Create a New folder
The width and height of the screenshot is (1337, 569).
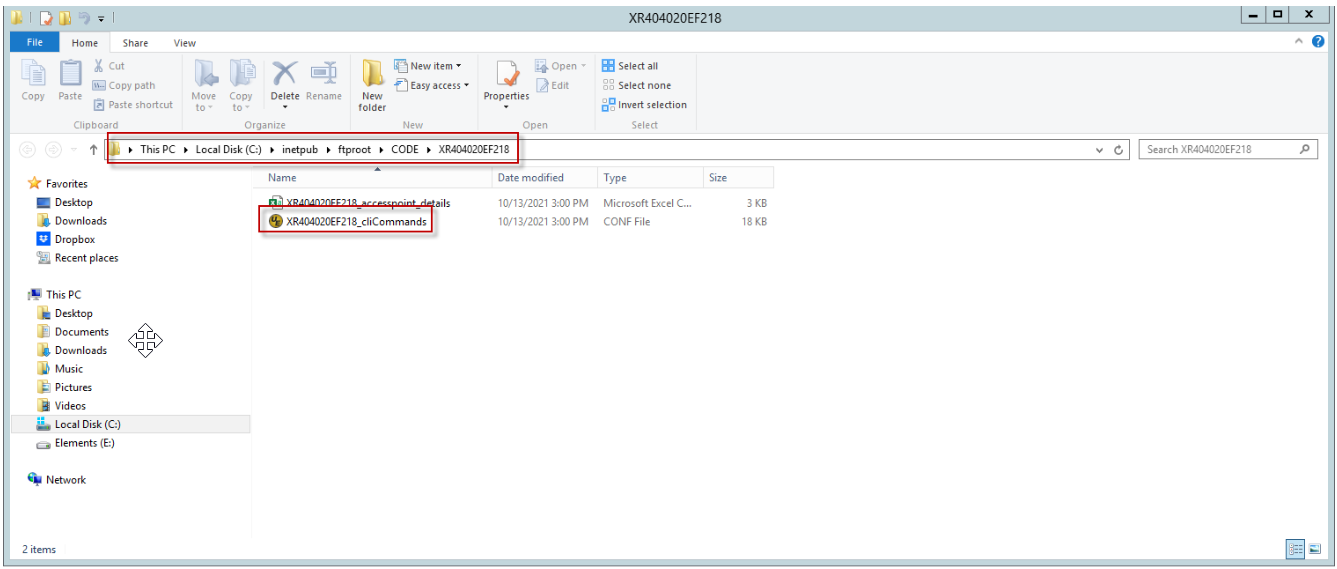click(x=372, y=85)
